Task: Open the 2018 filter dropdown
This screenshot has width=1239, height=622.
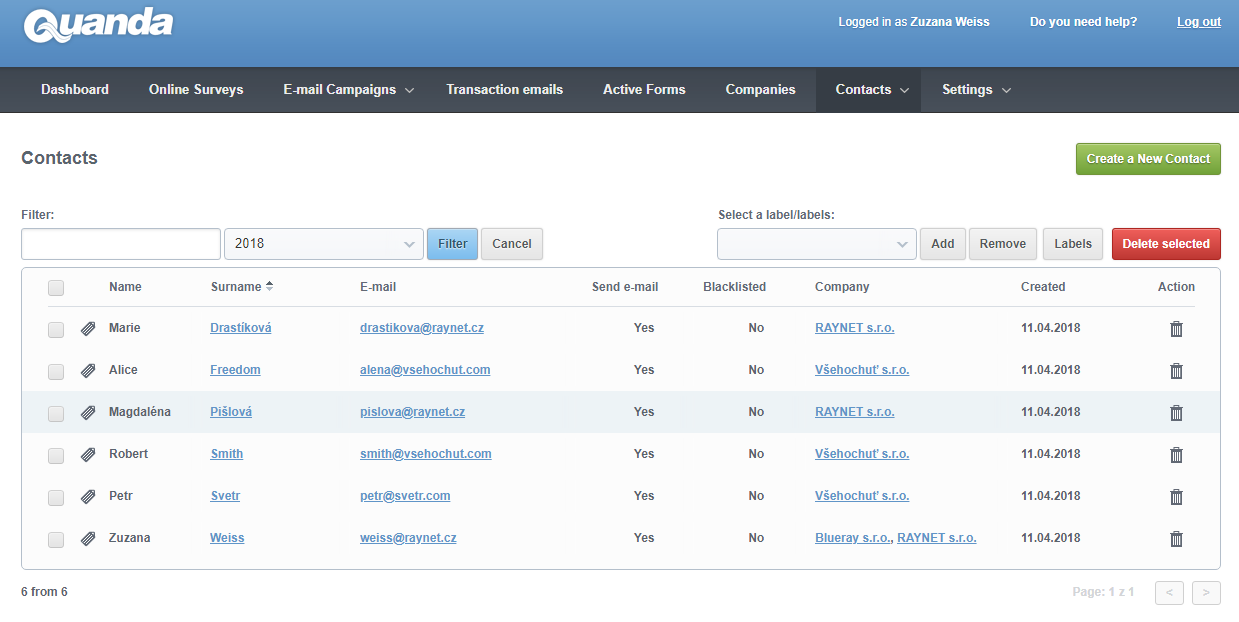Action: point(324,244)
